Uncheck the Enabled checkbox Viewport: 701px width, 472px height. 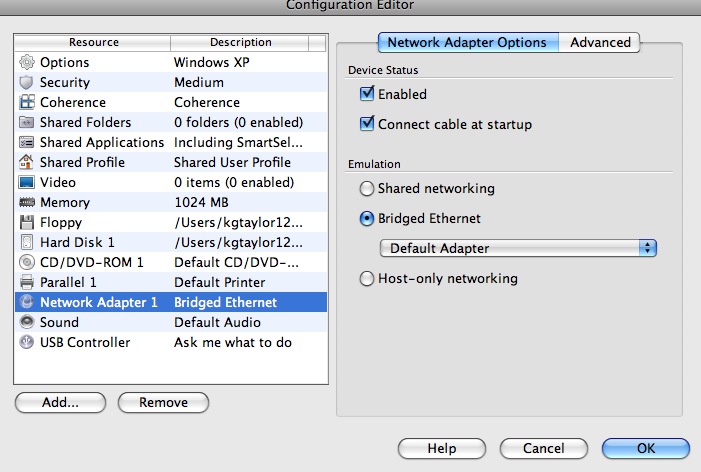click(367, 94)
